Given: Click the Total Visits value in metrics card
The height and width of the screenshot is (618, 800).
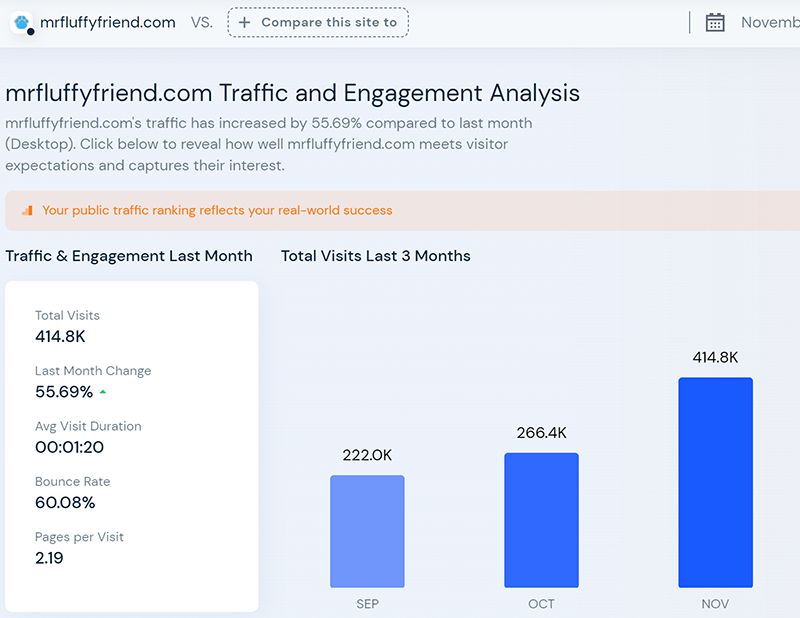Looking at the screenshot, I should pyautogui.click(x=62, y=337).
